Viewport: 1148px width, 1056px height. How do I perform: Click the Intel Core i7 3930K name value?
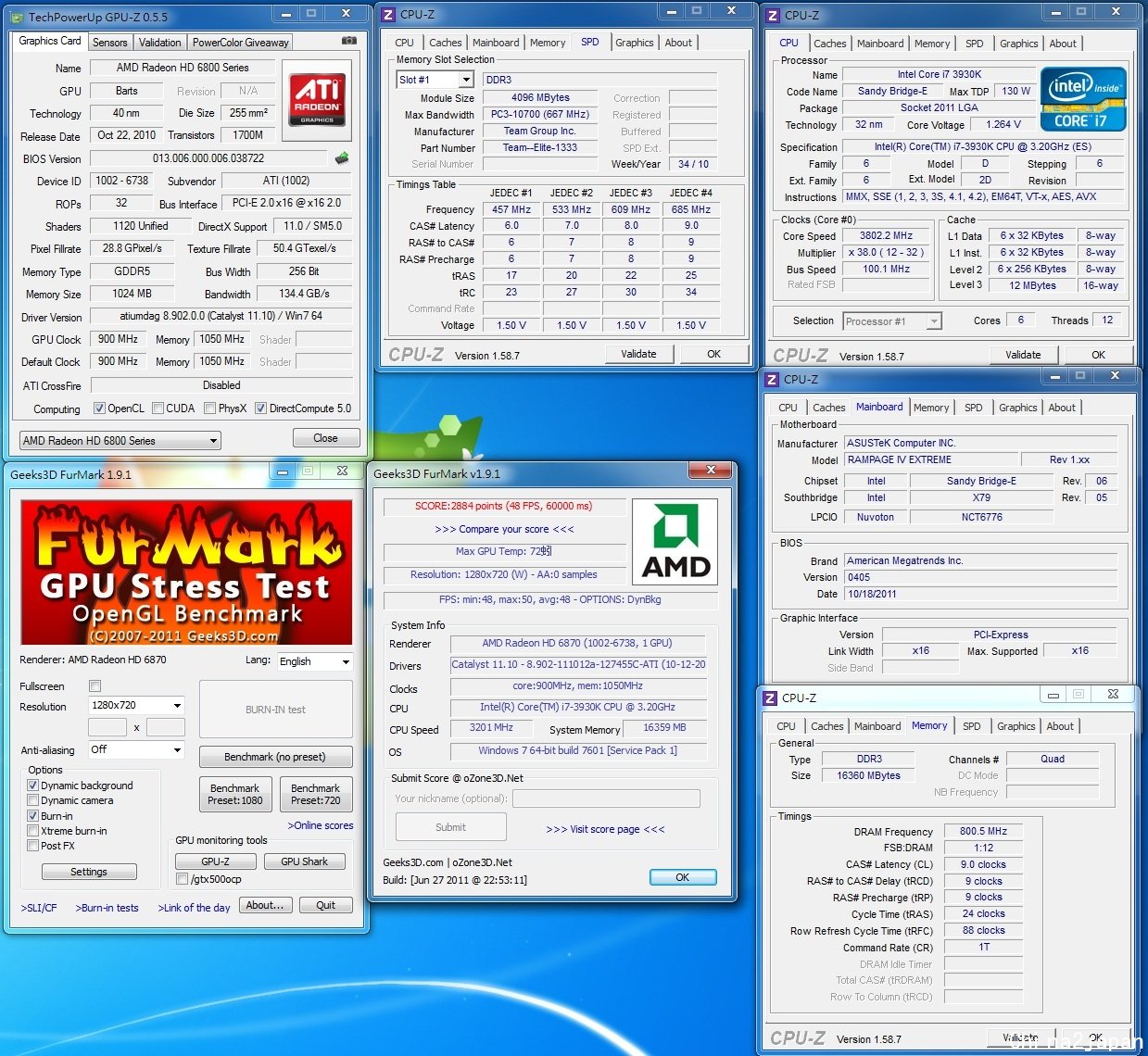coord(939,74)
